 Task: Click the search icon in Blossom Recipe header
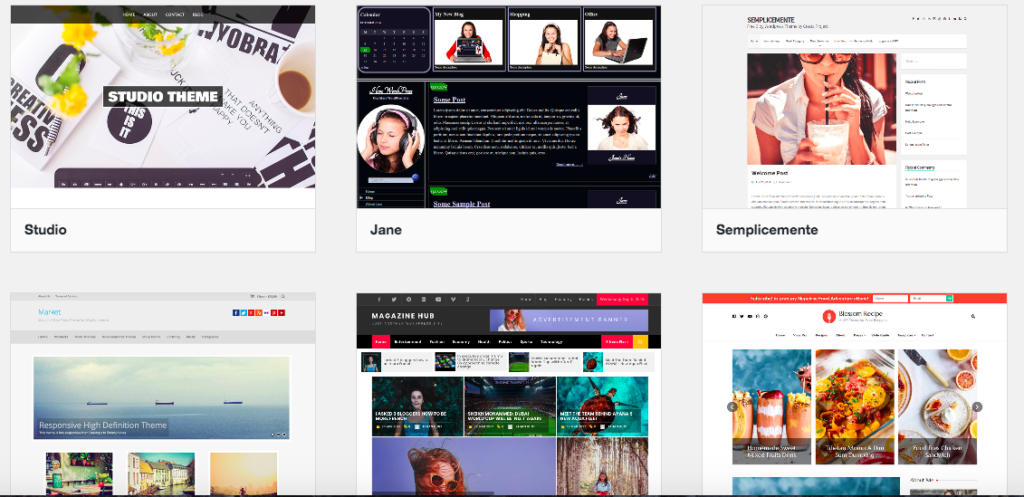pyautogui.click(x=972, y=316)
